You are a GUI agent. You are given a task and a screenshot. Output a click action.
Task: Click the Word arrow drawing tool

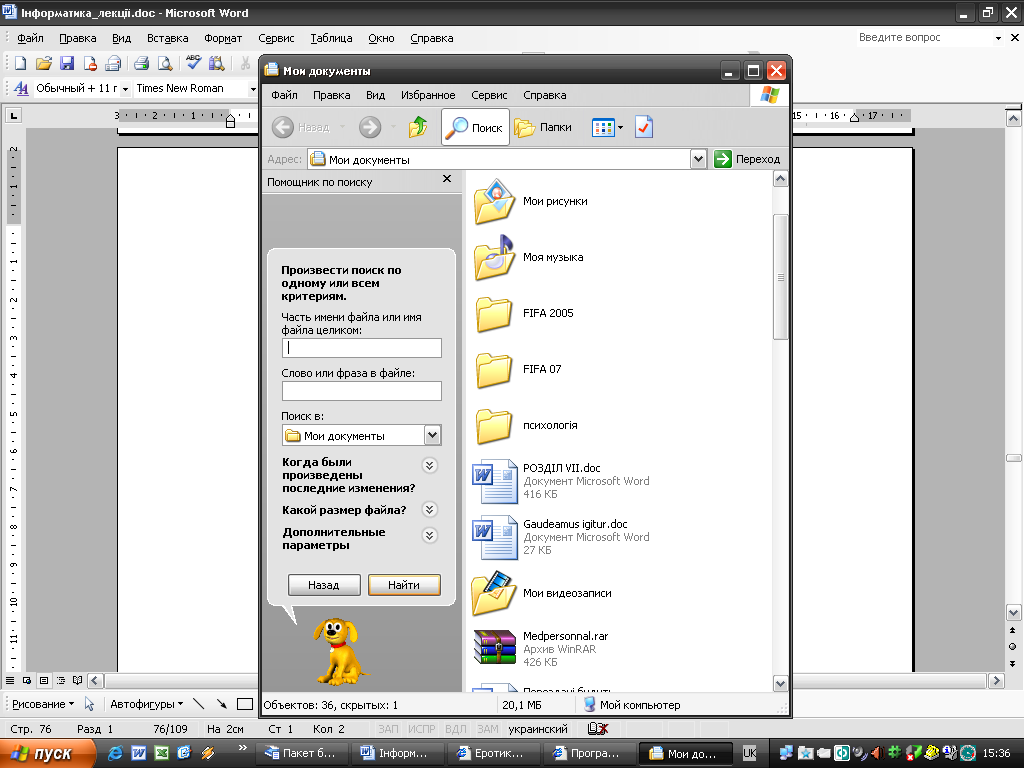tap(221, 704)
